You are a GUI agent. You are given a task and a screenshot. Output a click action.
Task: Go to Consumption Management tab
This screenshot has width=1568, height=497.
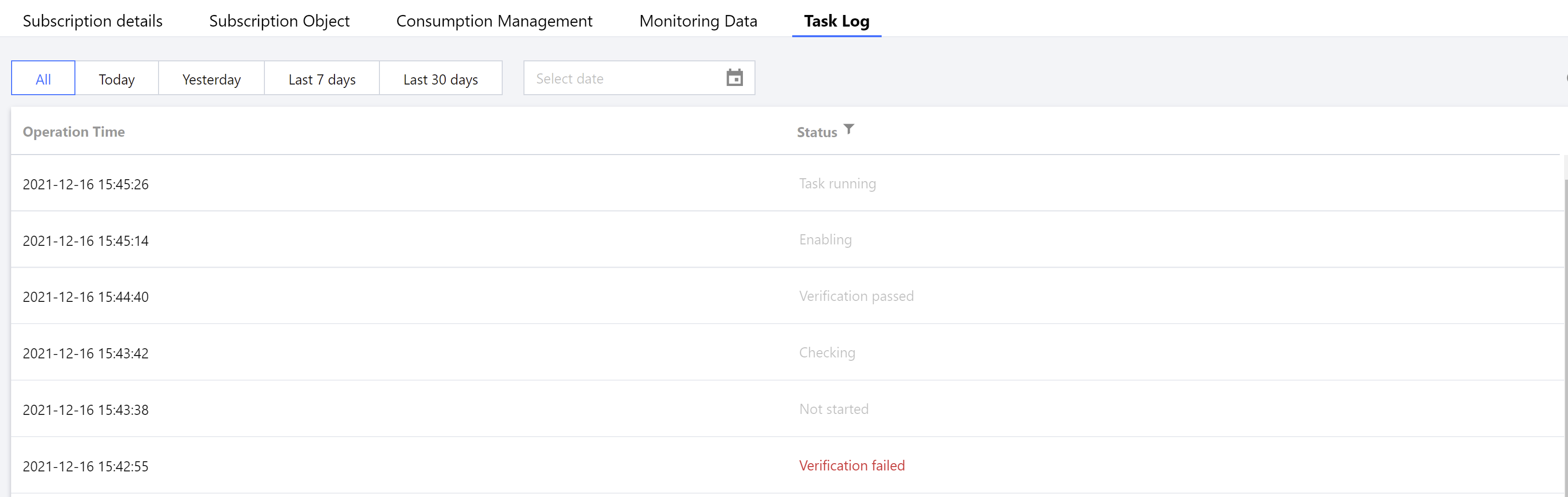pos(494,21)
